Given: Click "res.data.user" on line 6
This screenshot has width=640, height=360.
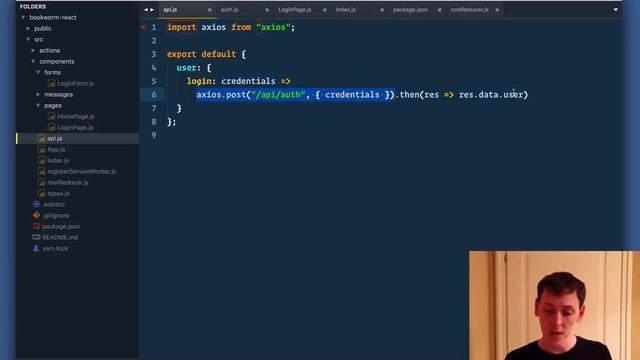Looking at the screenshot, I should pos(491,95).
